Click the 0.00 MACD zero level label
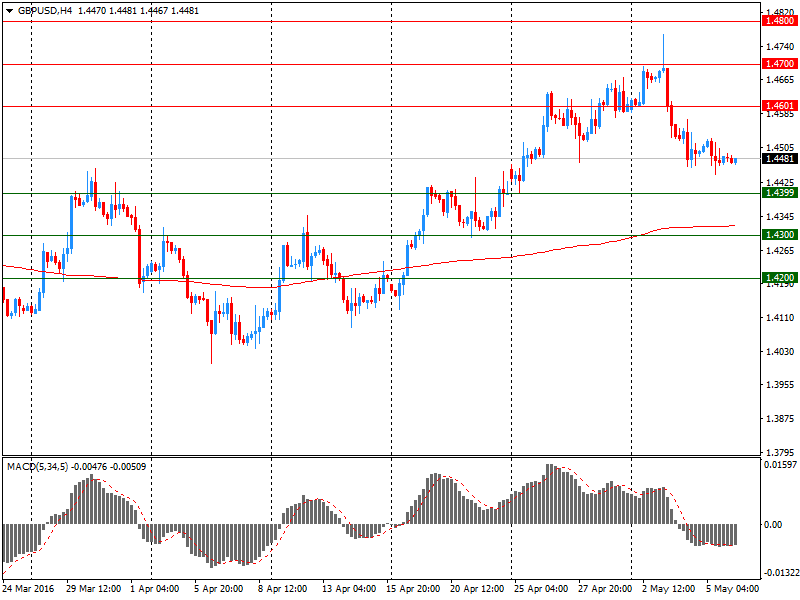This screenshot has width=800, height=600. (x=773, y=524)
